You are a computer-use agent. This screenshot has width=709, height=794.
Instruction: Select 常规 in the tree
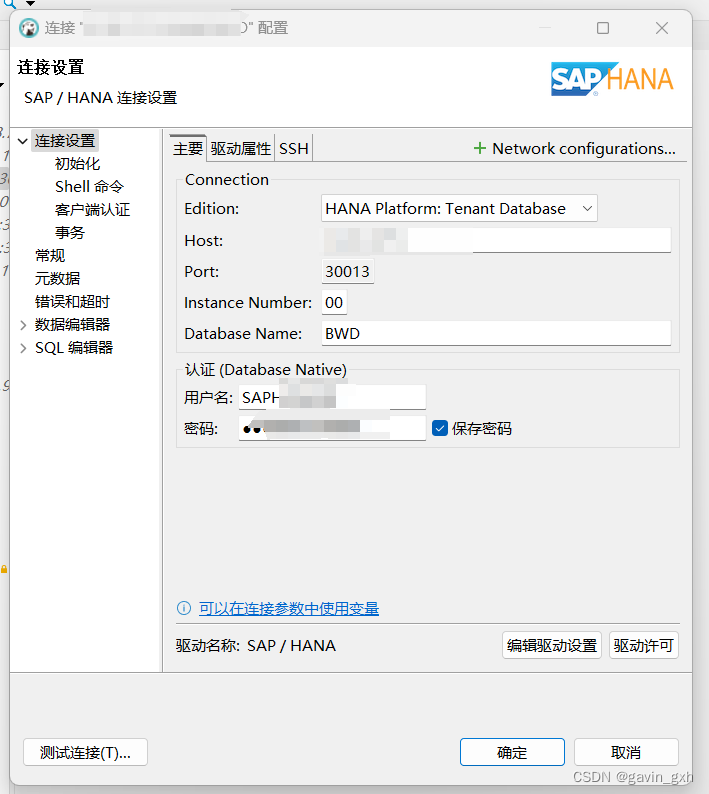pos(50,256)
